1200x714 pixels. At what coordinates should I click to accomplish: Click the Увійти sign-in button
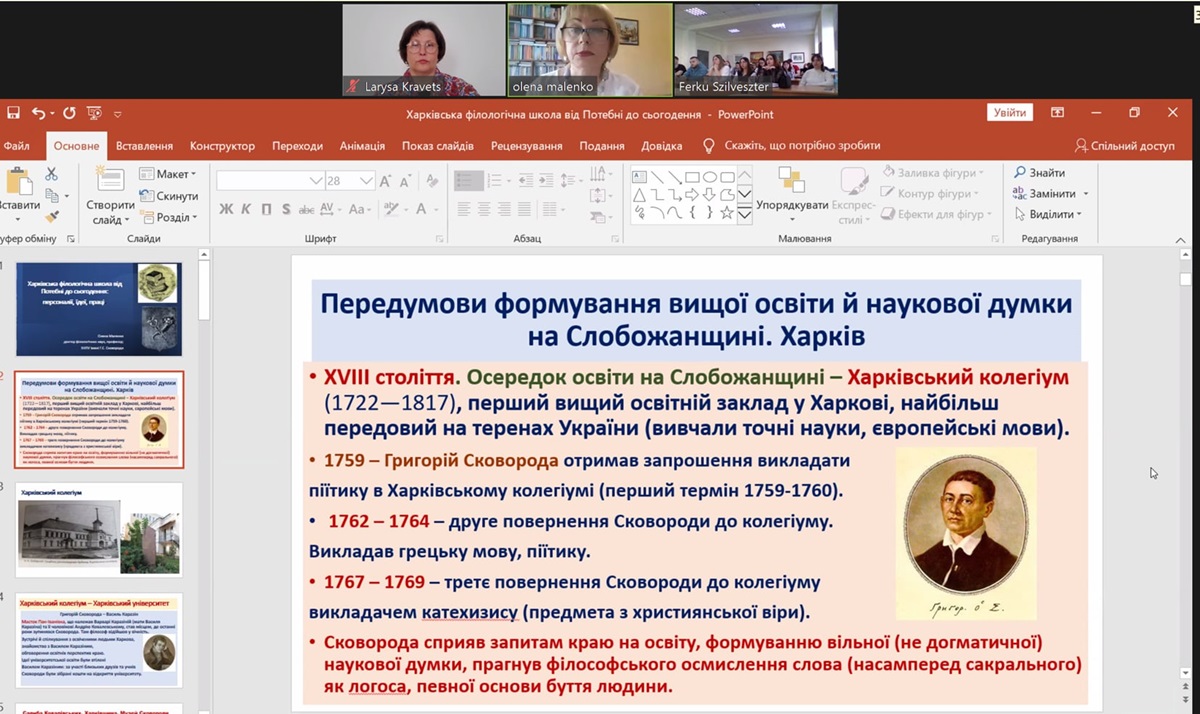pyautogui.click(x=1009, y=113)
